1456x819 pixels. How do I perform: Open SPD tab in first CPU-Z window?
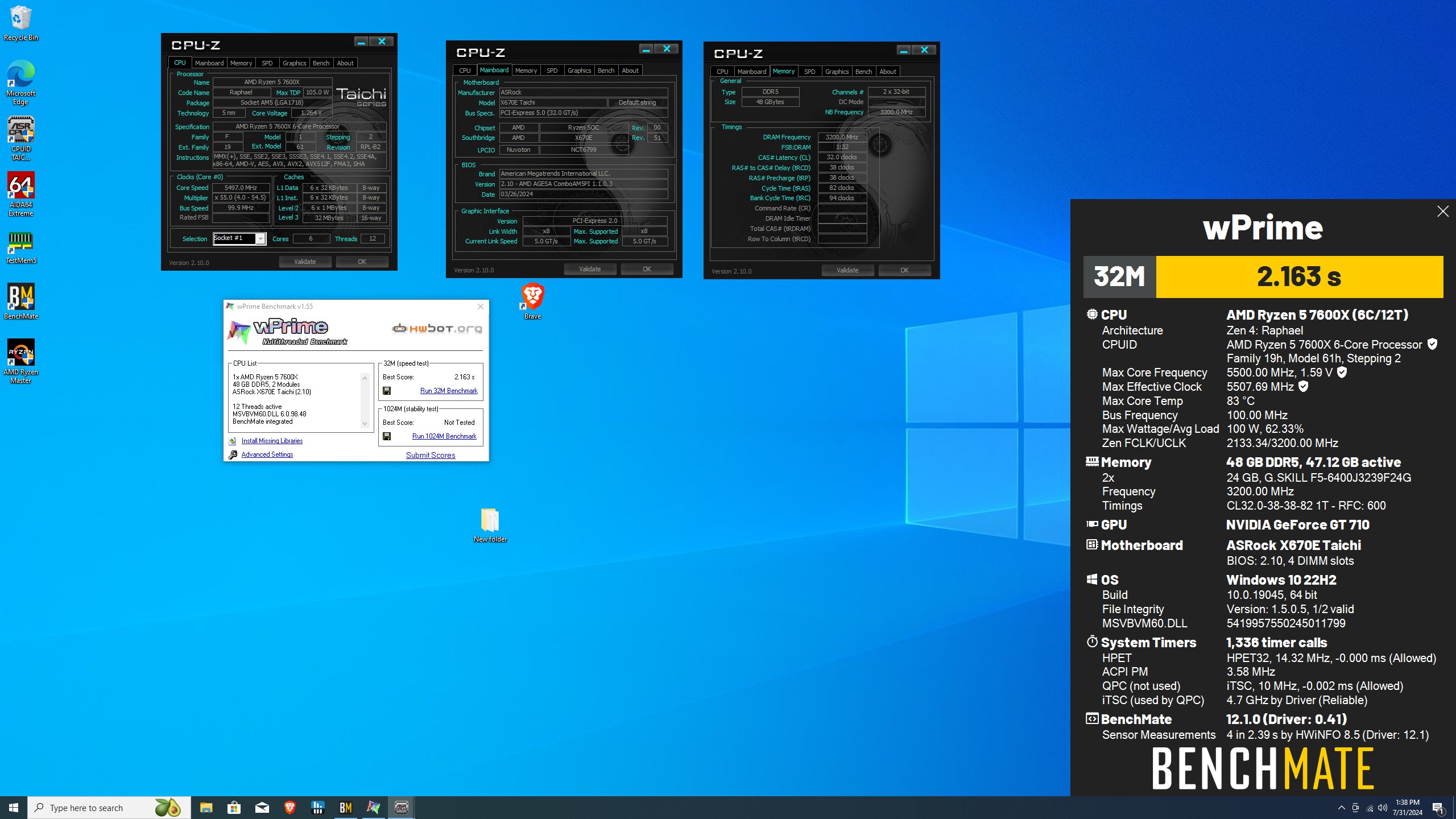click(267, 63)
